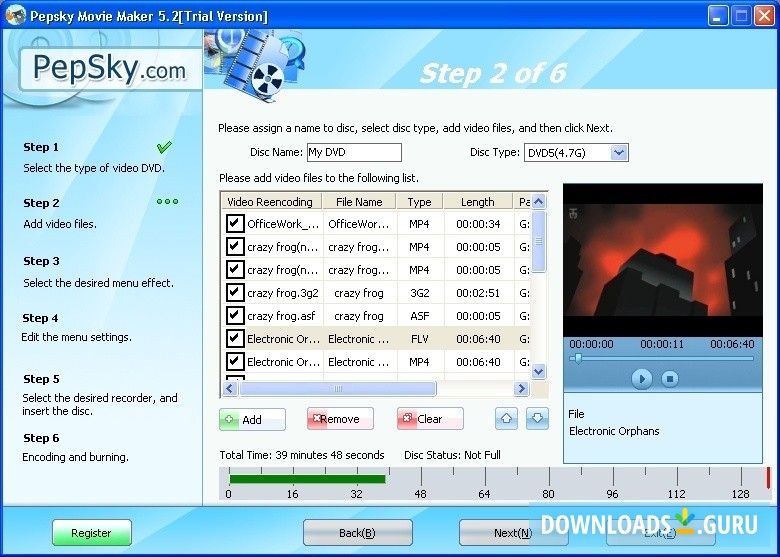780x557 pixels.
Task: Sort by Type column header
Action: coord(419,202)
